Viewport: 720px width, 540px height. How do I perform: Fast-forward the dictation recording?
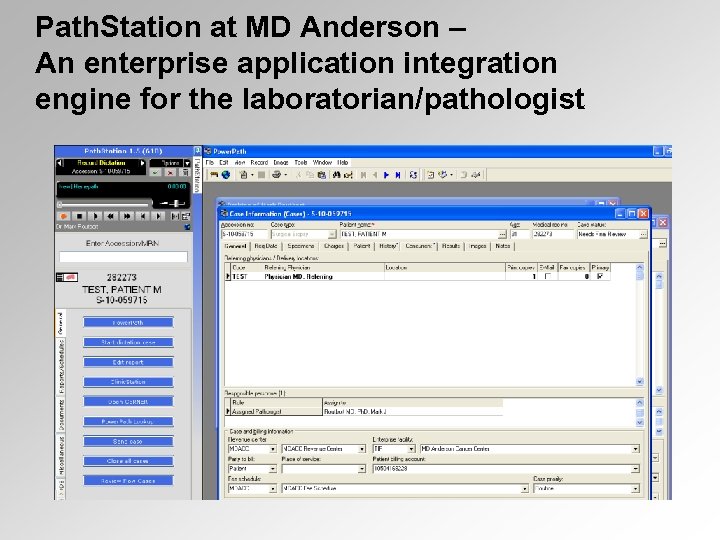(127, 216)
